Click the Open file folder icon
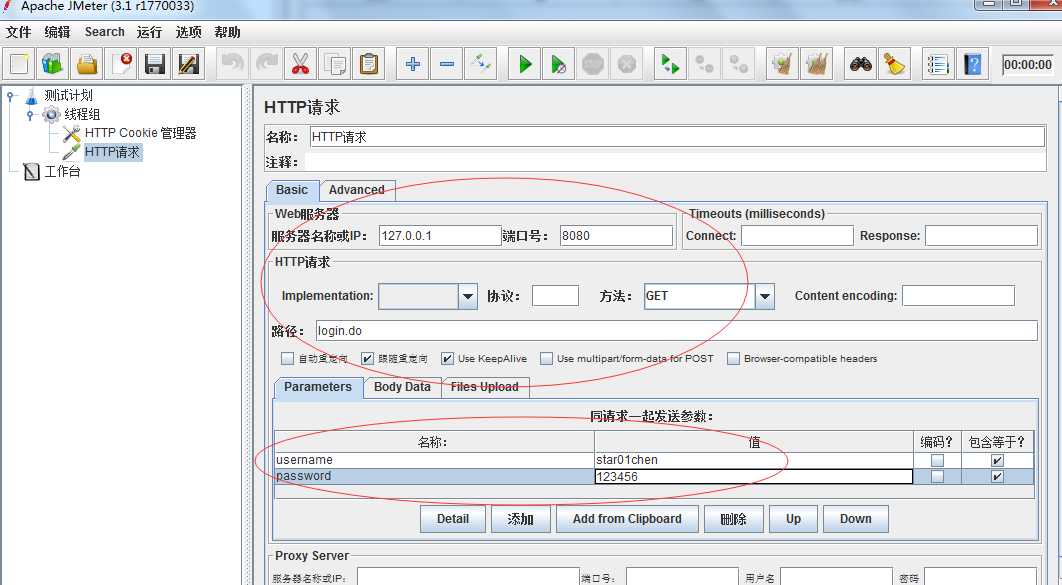The height and width of the screenshot is (585, 1062). coord(87,64)
